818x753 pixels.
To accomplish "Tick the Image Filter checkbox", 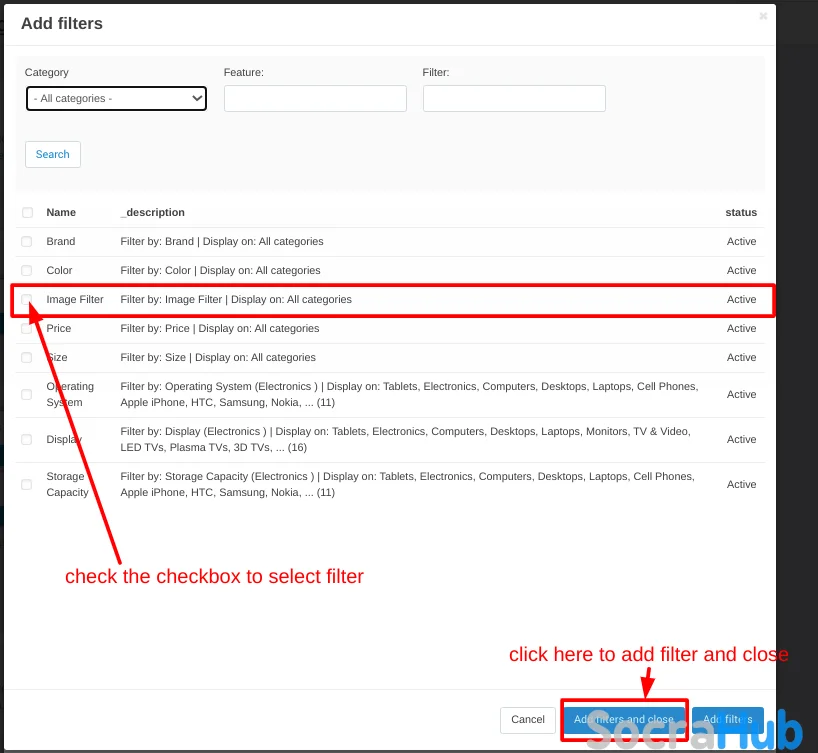I will tap(27, 300).
